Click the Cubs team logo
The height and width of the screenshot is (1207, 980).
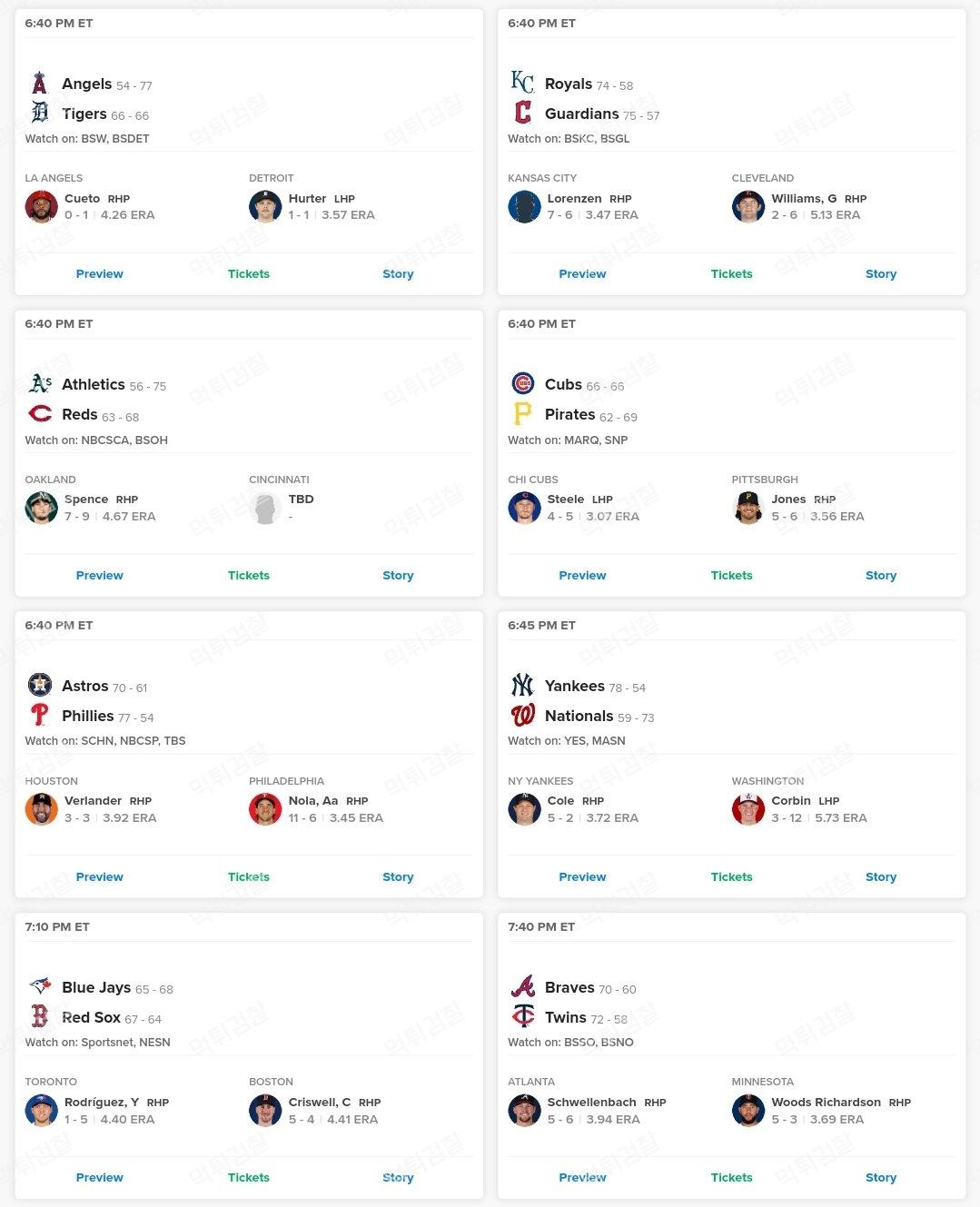click(x=522, y=384)
